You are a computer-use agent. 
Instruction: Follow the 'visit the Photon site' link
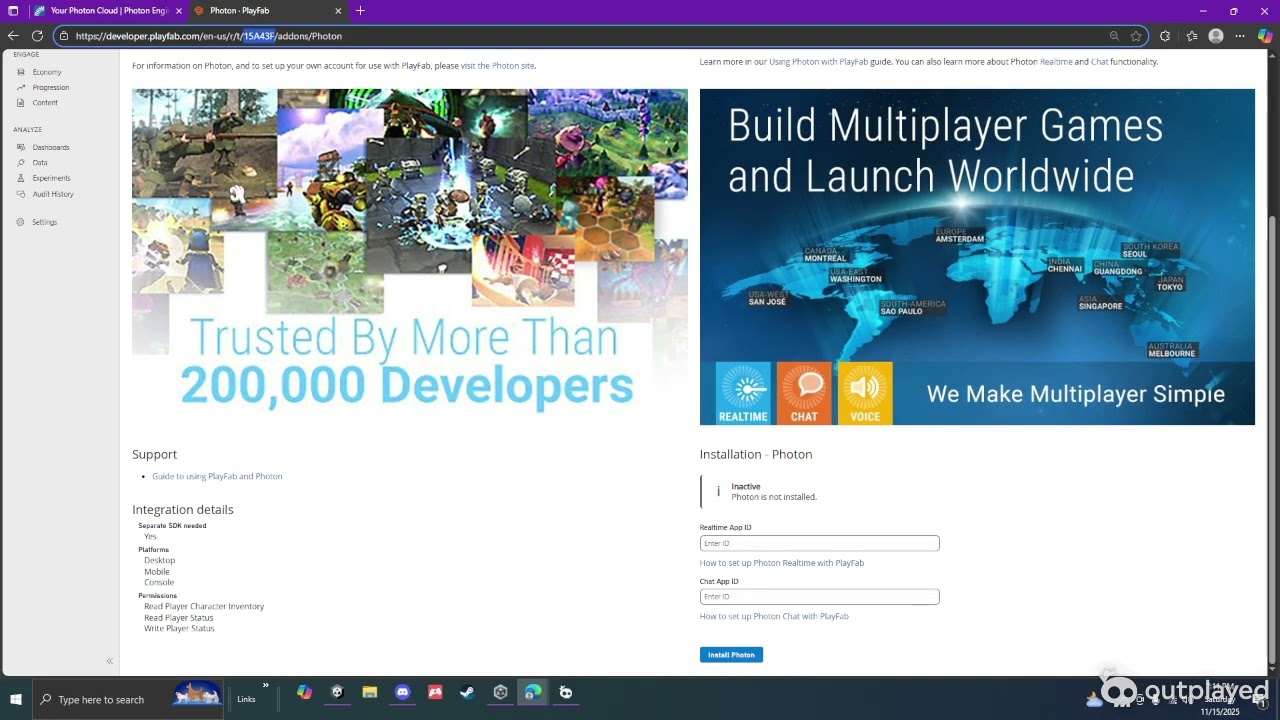[x=497, y=66]
